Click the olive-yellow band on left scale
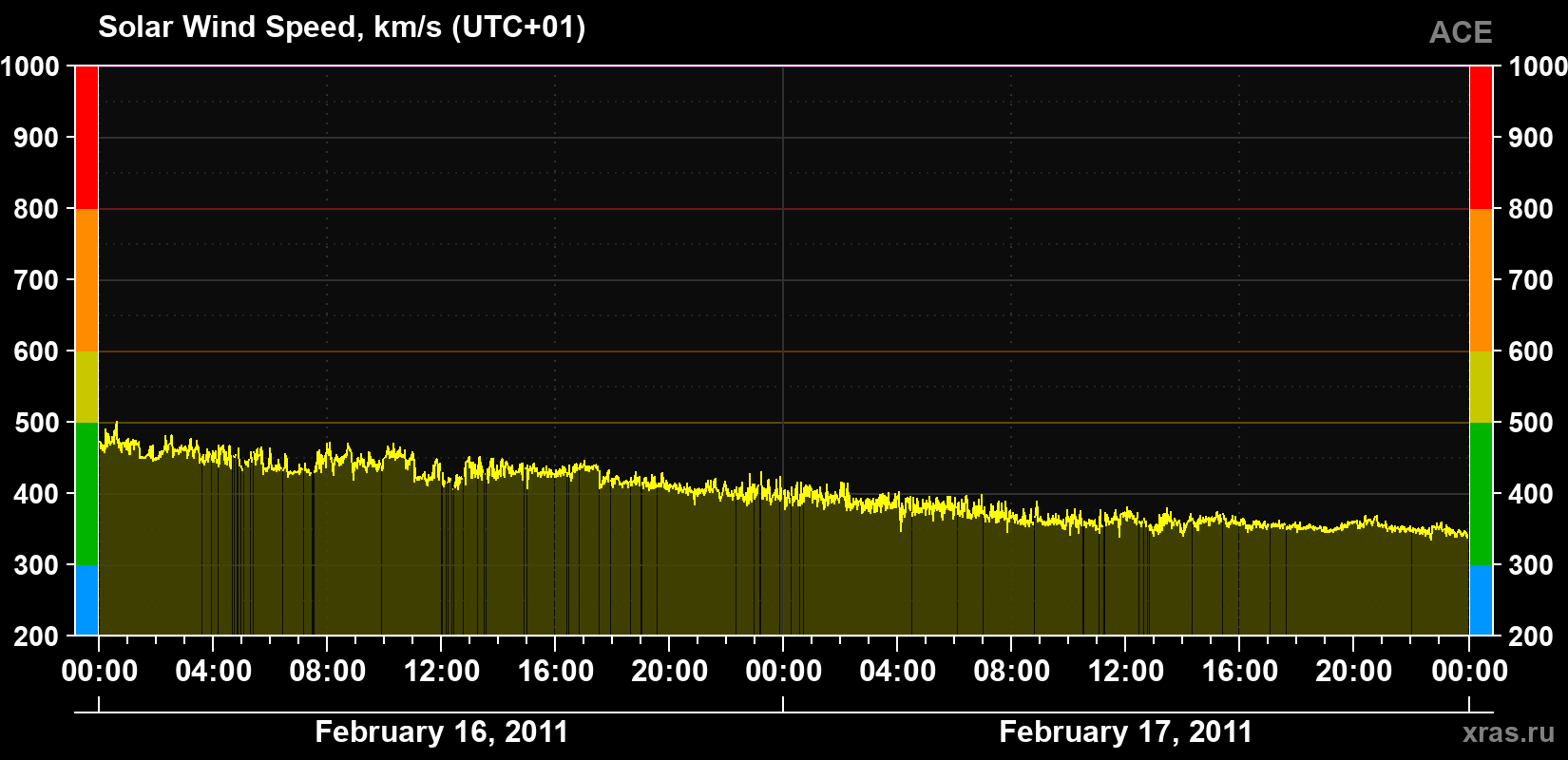 (86, 387)
